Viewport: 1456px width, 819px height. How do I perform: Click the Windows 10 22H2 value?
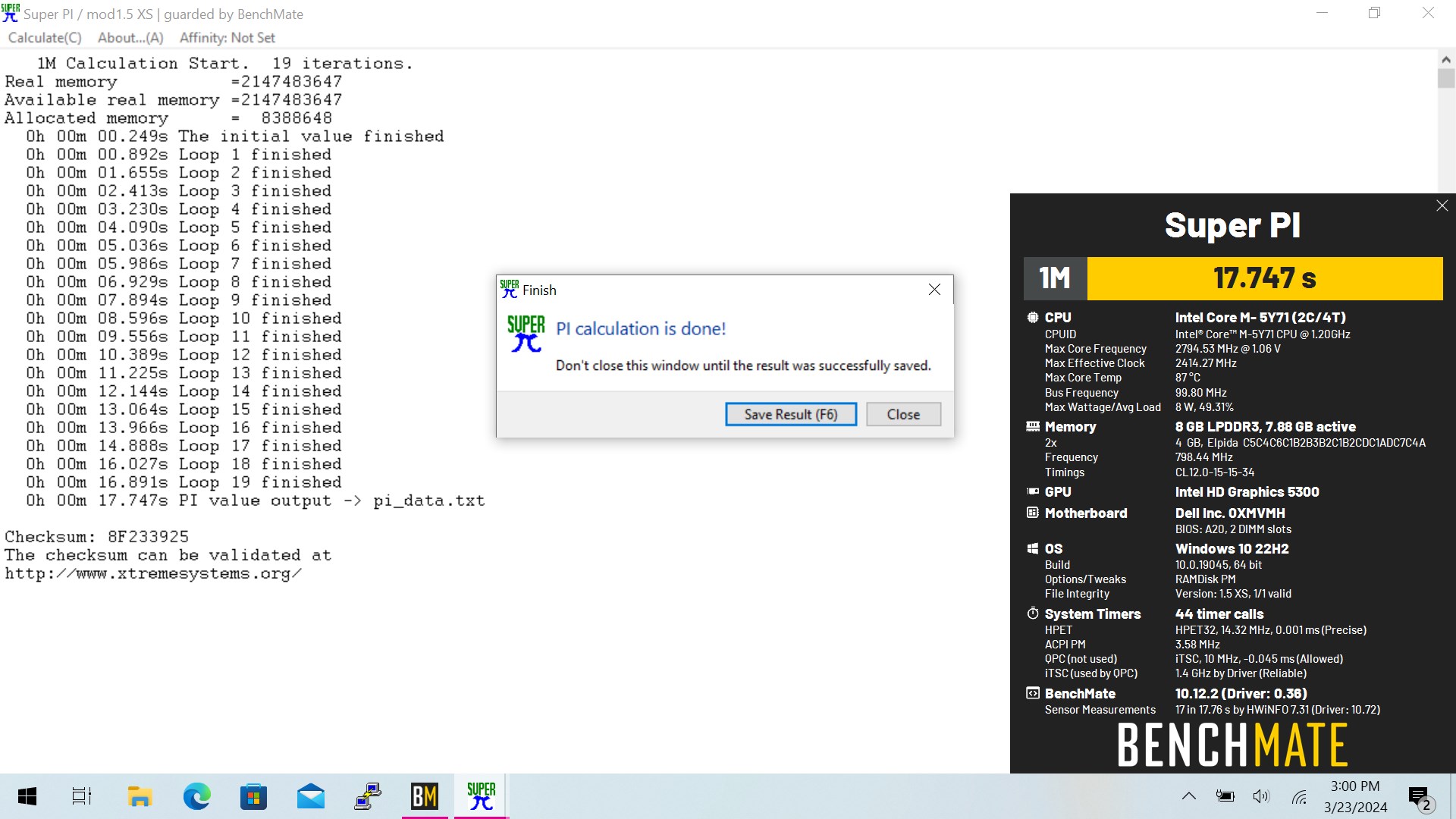click(1232, 548)
